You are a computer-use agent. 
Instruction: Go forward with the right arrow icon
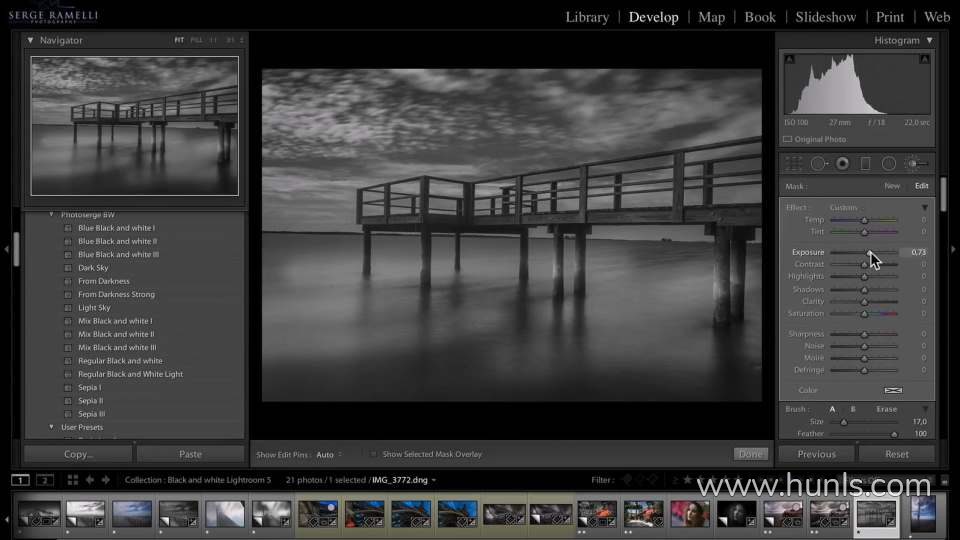point(105,480)
